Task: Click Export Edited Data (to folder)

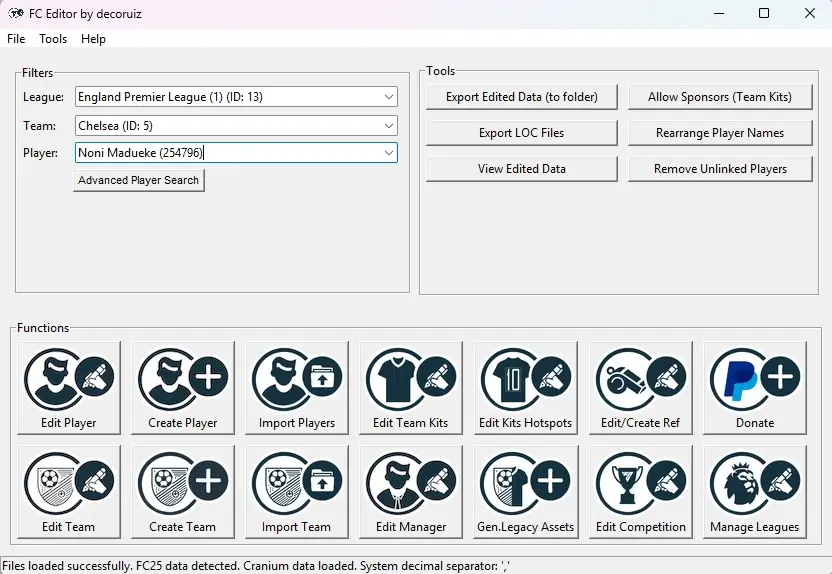Action: click(x=522, y=97)
